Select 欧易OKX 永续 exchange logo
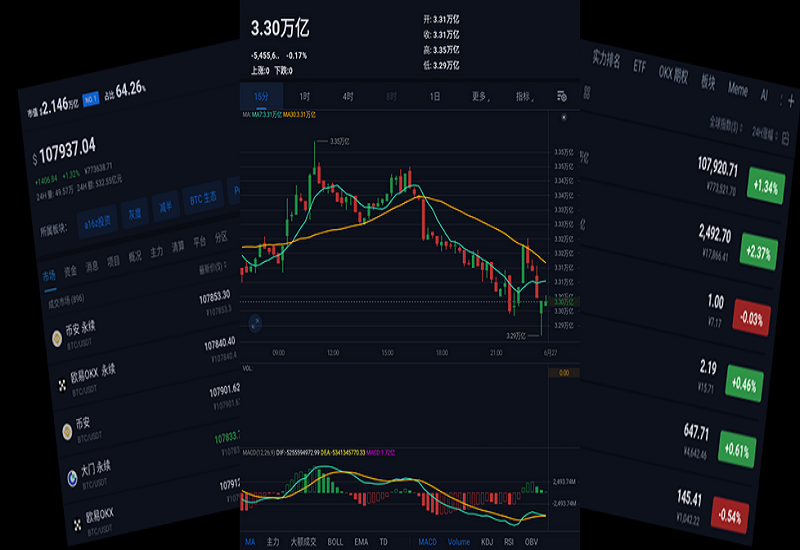This screenshot has height=550, width=800. point(57,384)
